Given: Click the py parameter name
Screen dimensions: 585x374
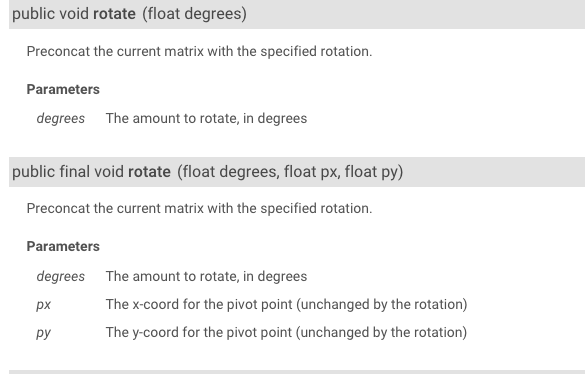Looking at the screenshot, I should point(44,333).
